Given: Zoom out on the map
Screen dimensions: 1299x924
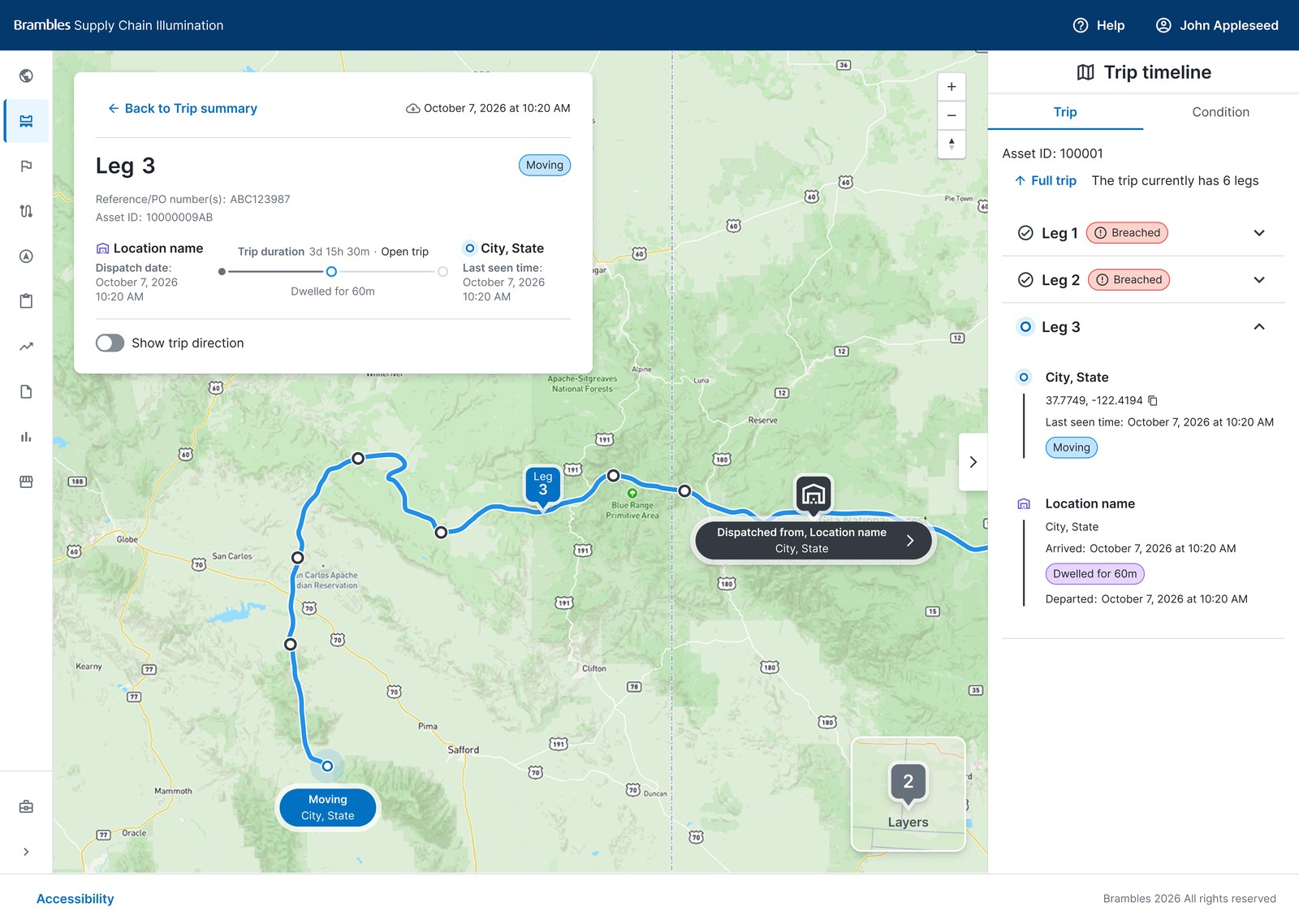Looking at the screenshot, I should click(952, 115).
